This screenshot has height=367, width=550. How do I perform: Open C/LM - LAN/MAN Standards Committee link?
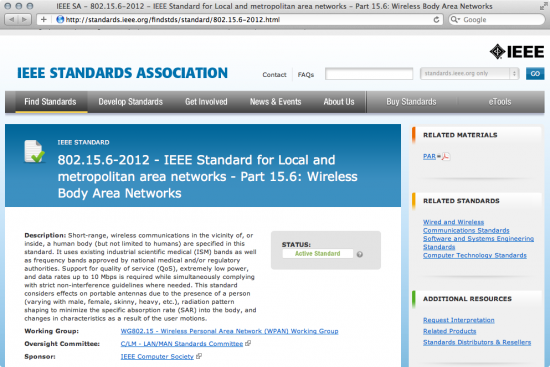pos(182,343)
